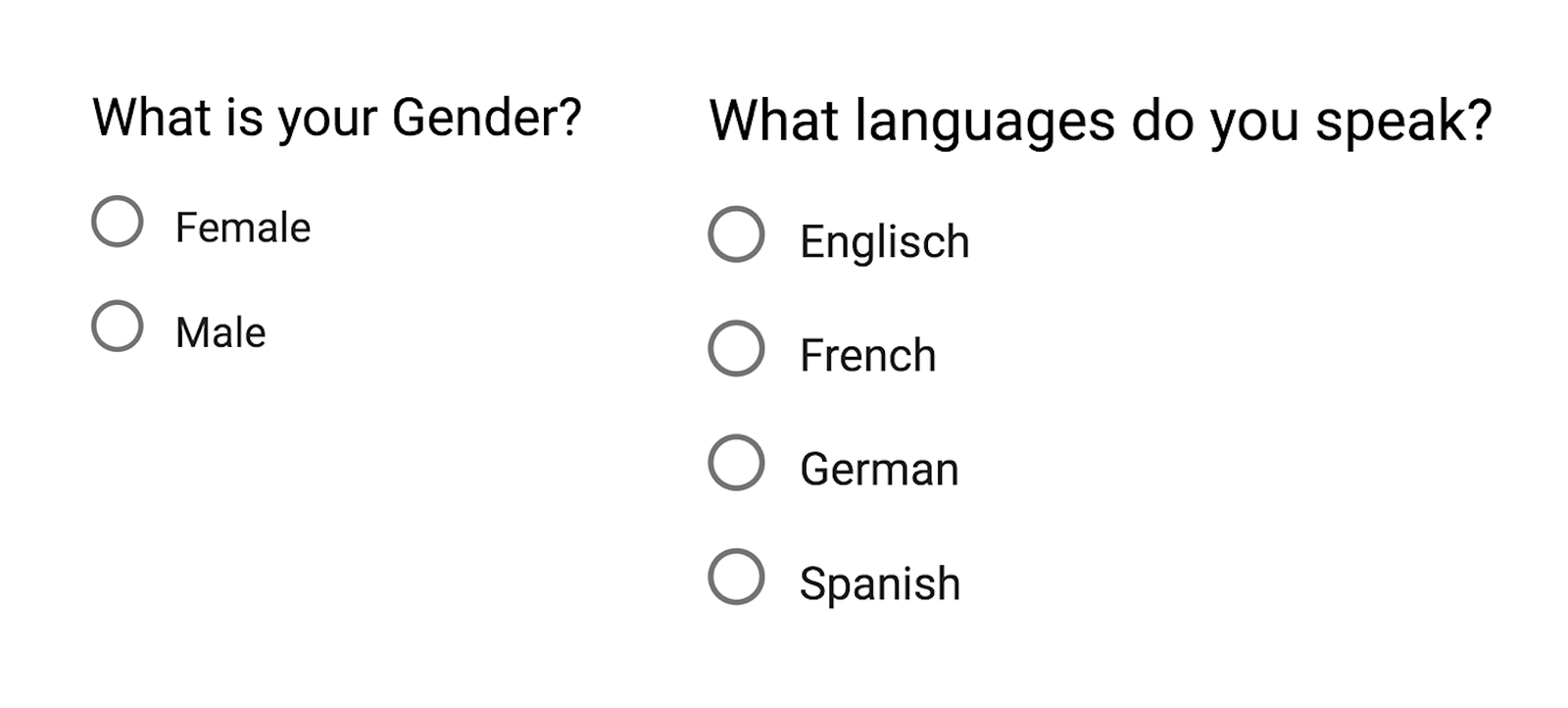Click the 'Englisch' label text

tap(884, 241)
